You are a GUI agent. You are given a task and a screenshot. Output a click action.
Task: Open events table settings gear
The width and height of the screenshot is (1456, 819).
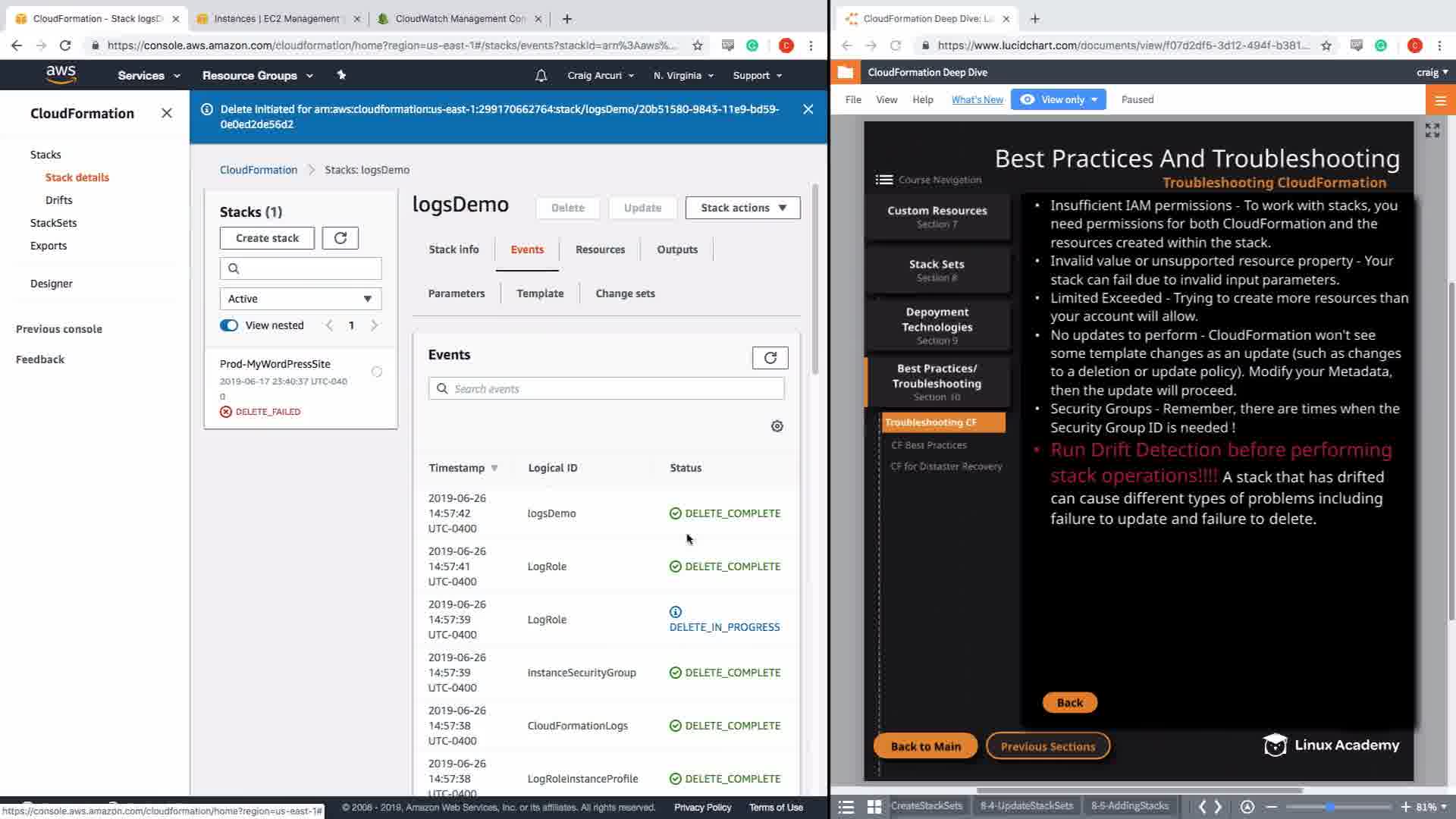(777, 426)
